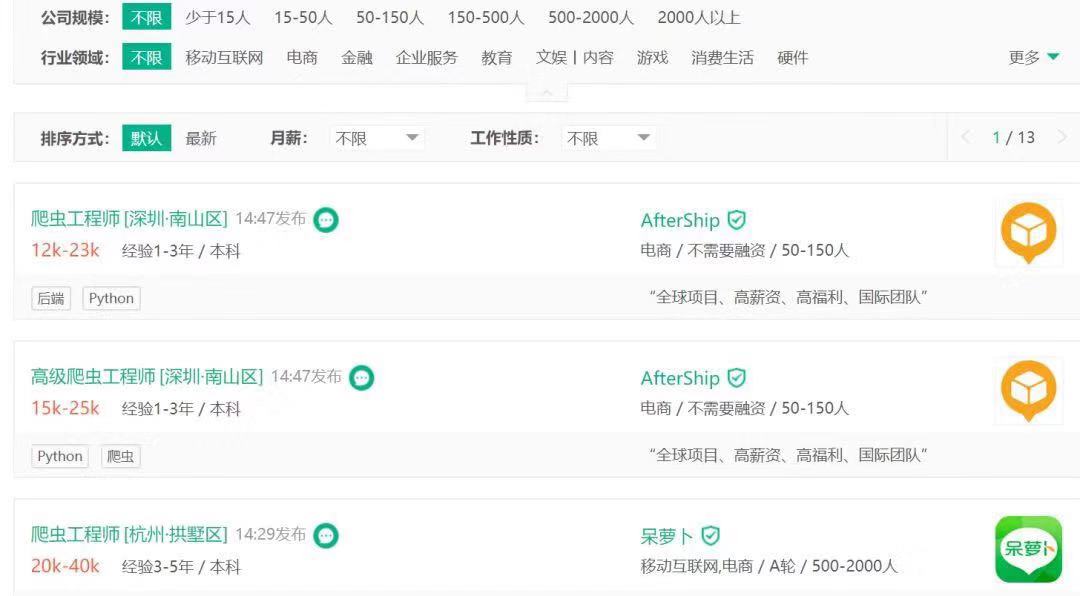The height and width of the screenshot is (596, 1080).
Task: Click the AfterShip company name link
Action: (680, 220)
